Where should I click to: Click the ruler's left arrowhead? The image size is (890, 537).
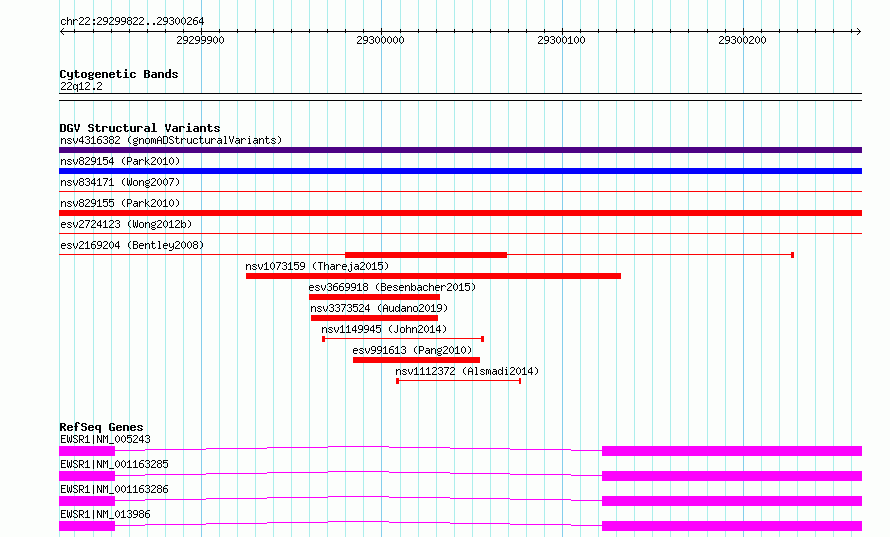click(62, 31)
